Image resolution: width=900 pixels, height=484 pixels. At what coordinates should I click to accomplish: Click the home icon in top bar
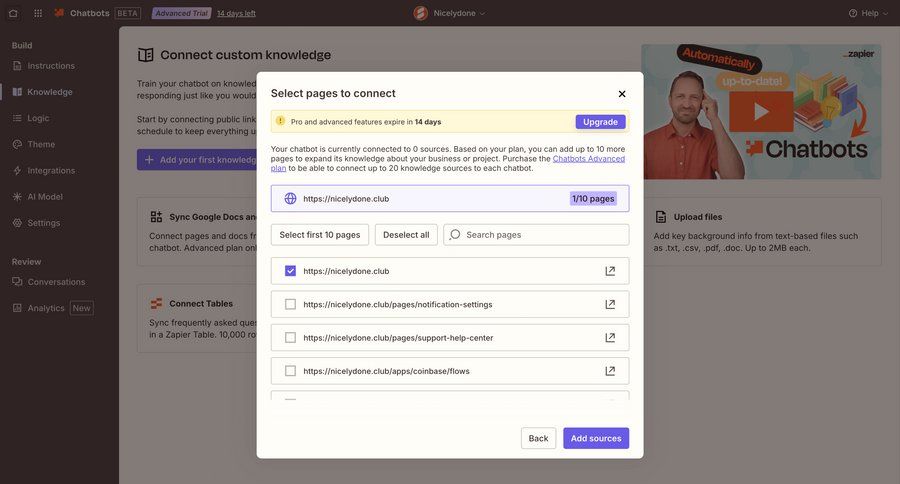[x=13, y=13]
